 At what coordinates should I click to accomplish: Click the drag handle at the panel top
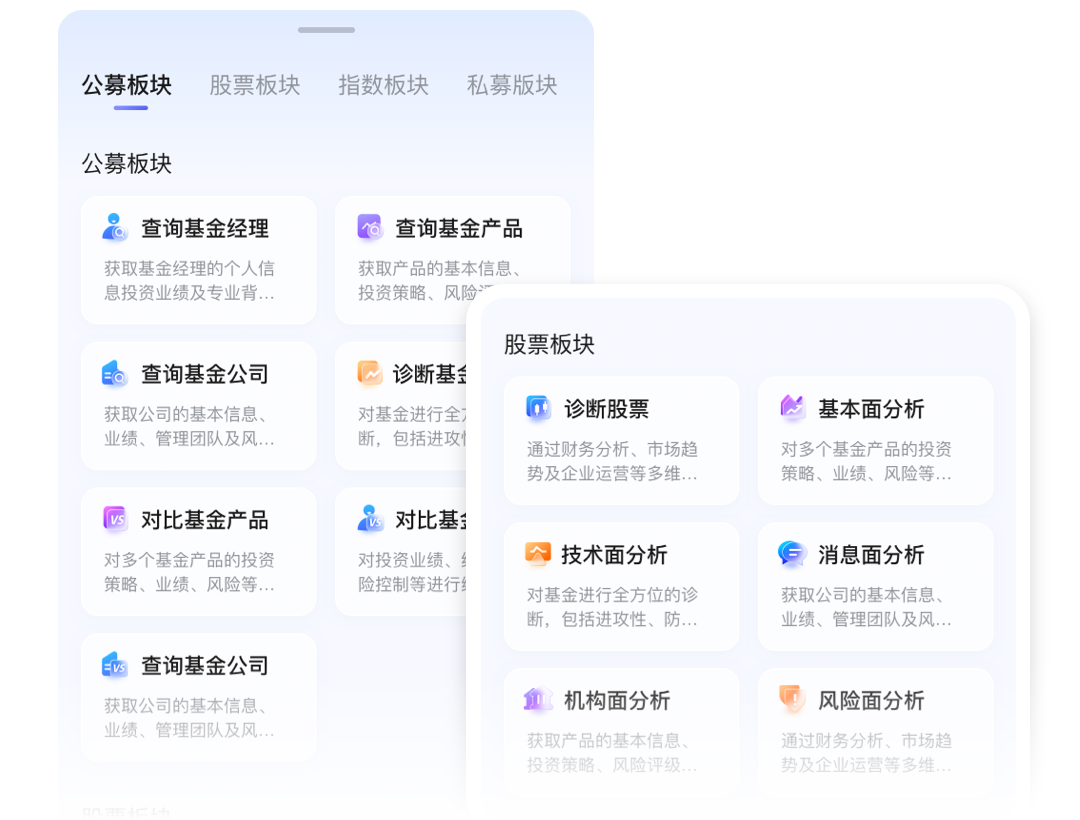coord(326,30)
